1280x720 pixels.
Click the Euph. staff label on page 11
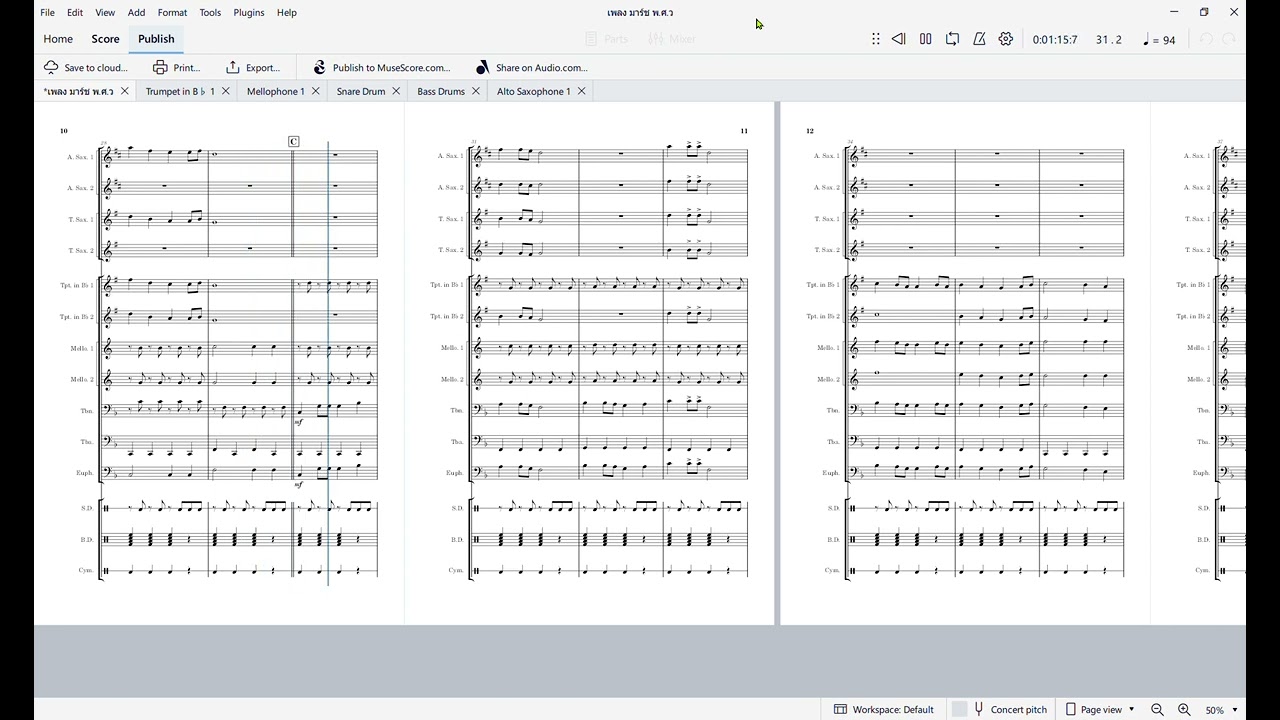tap(454, 472)
